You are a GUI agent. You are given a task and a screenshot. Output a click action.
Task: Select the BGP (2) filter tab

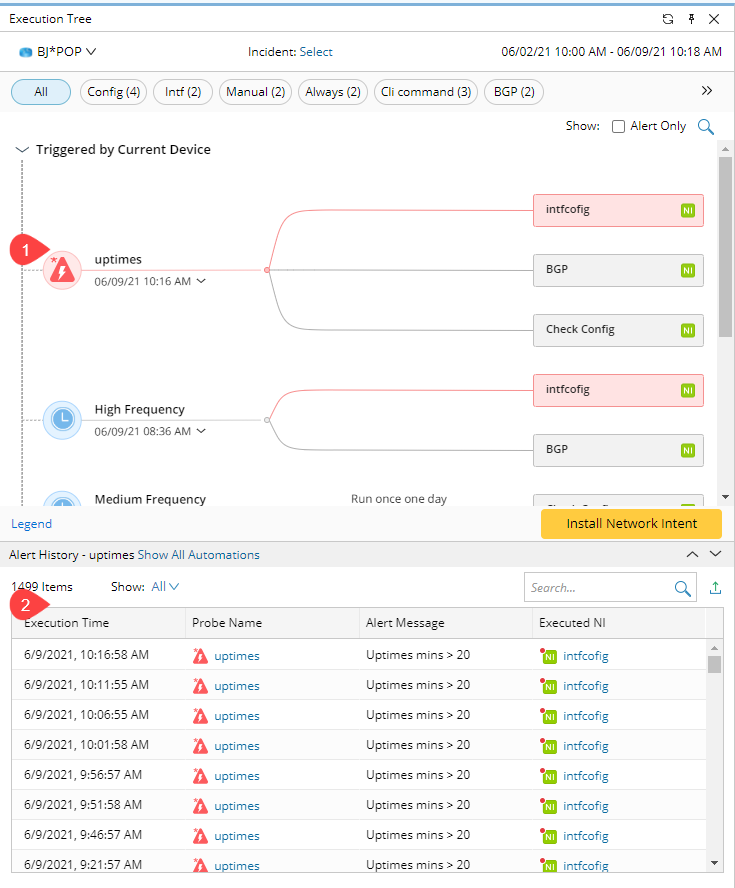(x=514, y=92)
